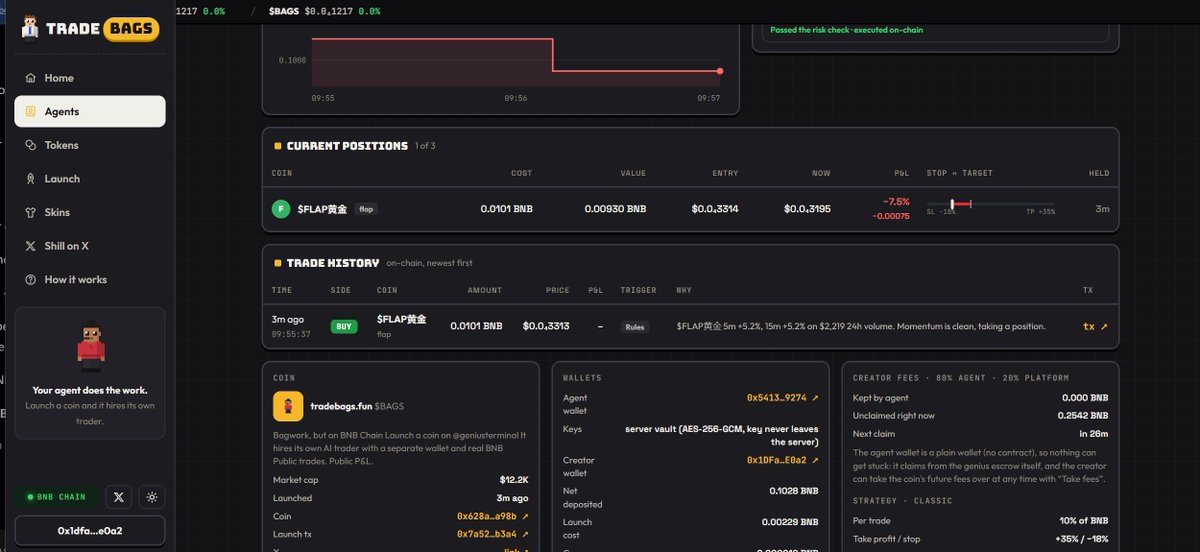Image resolution: width=1200 pixels, height=552 pixels.
Task: Open the Skins page
Action: (90, 212)
